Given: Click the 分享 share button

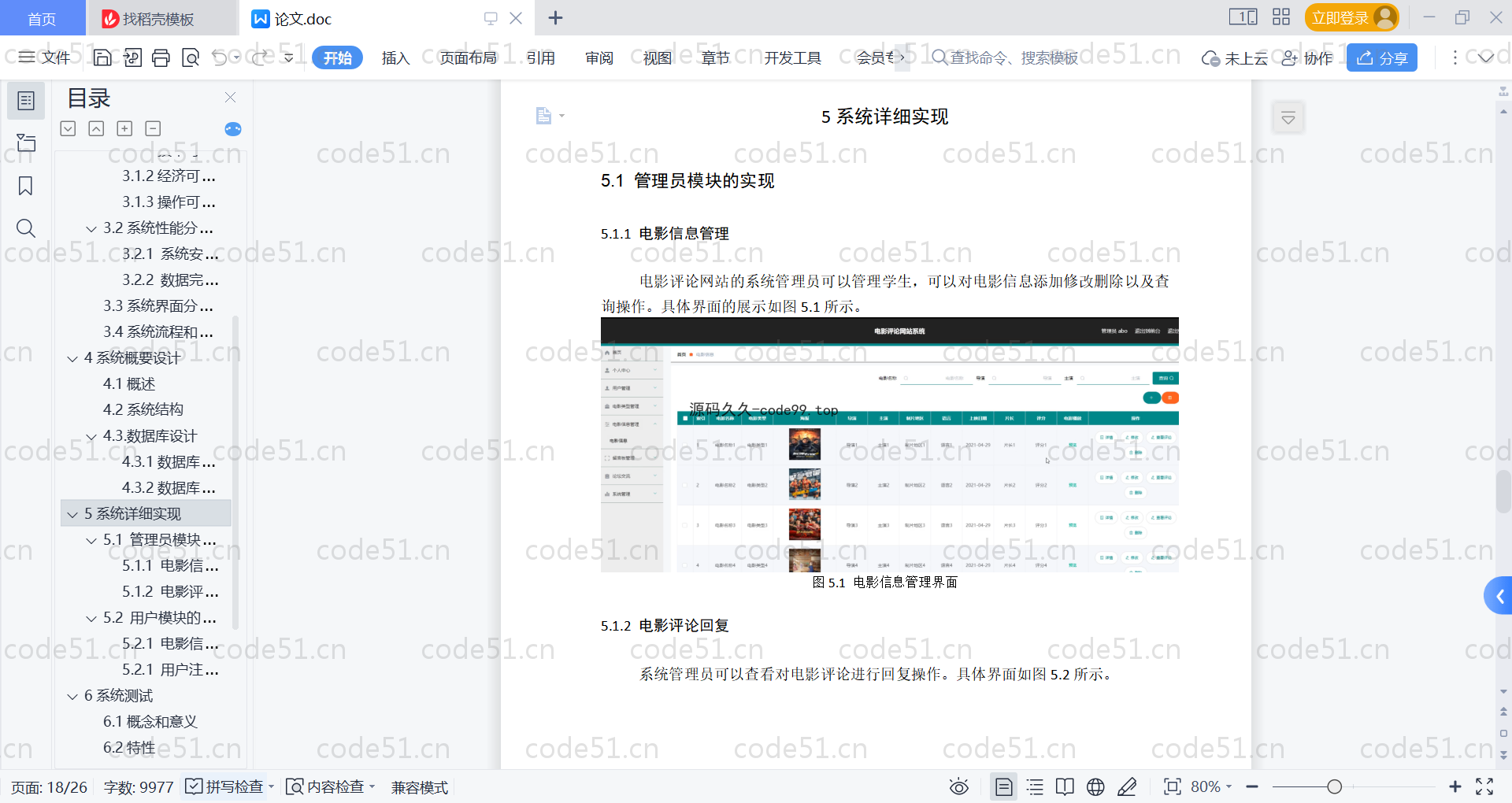Looking at the screenshot, I should coord(1382,57).
